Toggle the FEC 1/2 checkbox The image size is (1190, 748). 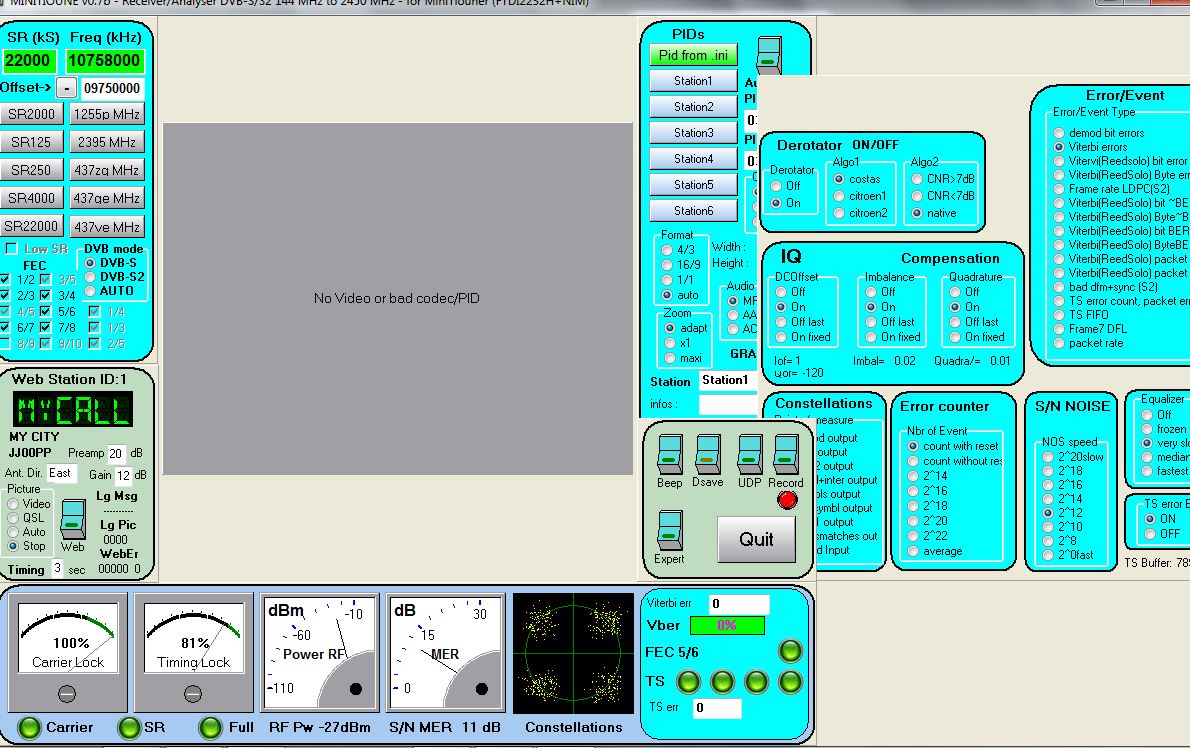pos(5,279)
